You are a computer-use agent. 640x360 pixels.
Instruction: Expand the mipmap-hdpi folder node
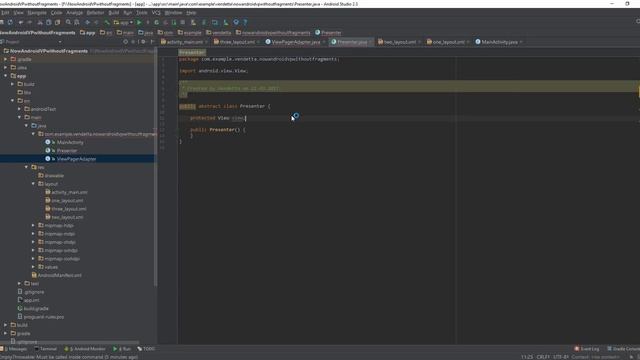pyautogui.click(x=33, y=225)
